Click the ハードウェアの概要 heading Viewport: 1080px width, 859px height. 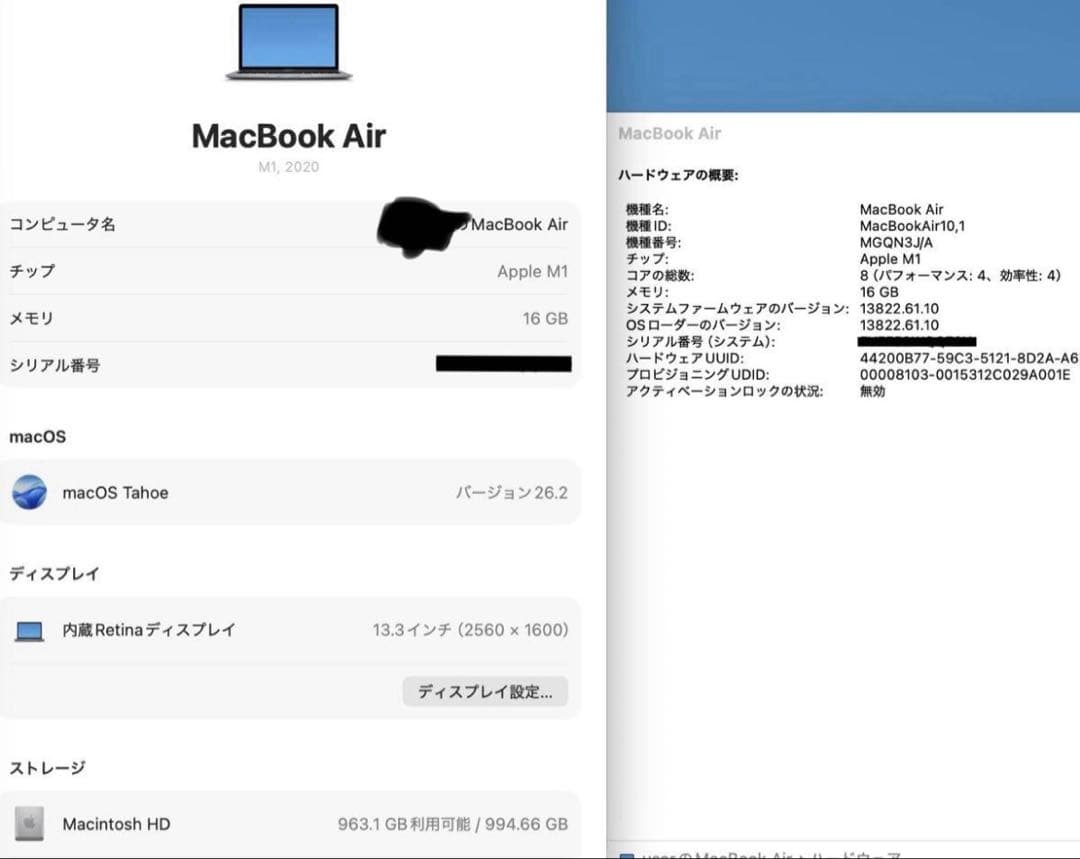tap(678, 176)
